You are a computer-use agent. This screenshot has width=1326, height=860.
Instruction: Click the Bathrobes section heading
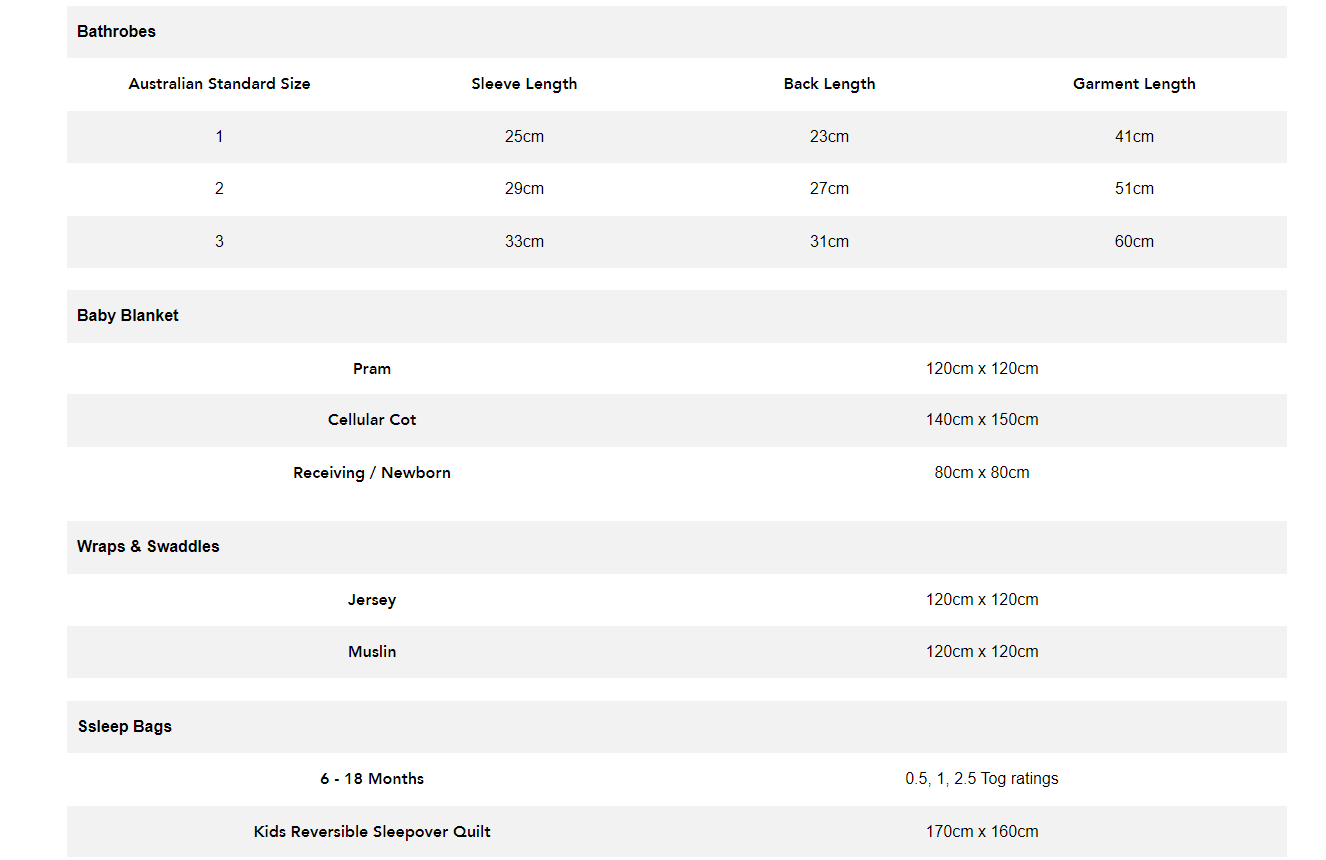(116, 32)
